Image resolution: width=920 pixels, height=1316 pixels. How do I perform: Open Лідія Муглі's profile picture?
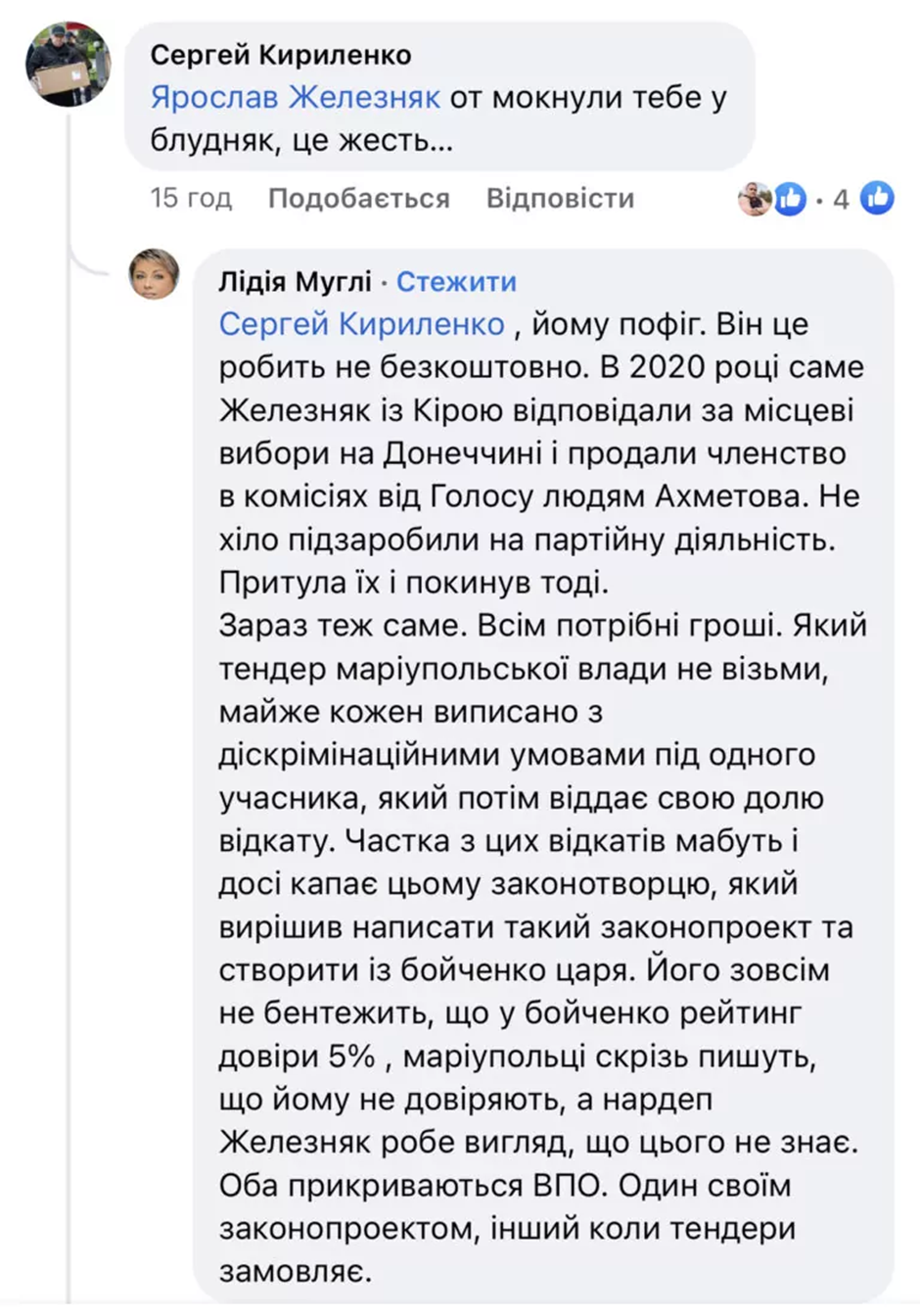155,275
